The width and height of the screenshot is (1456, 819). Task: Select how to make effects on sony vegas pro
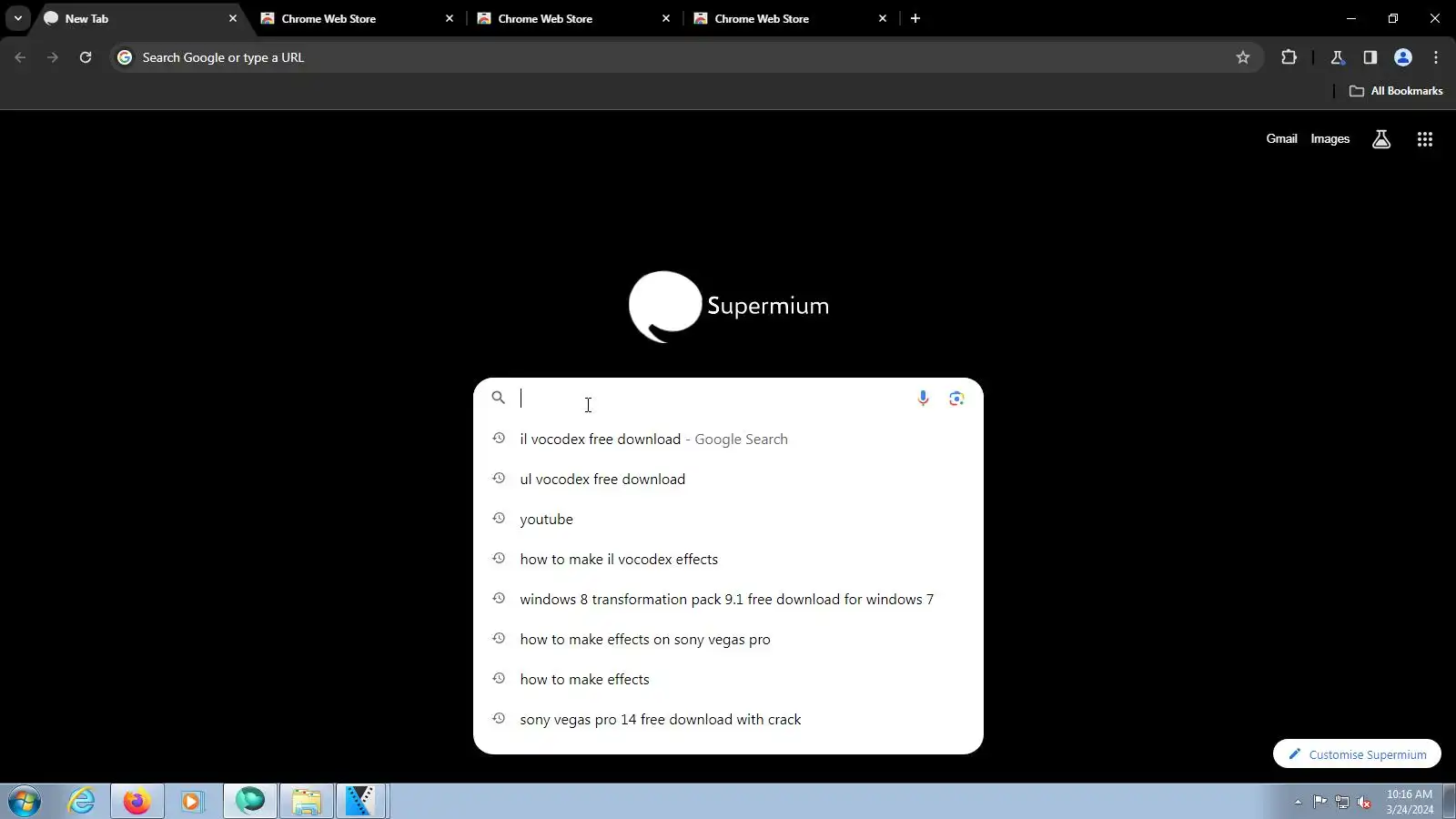[728, 639]
